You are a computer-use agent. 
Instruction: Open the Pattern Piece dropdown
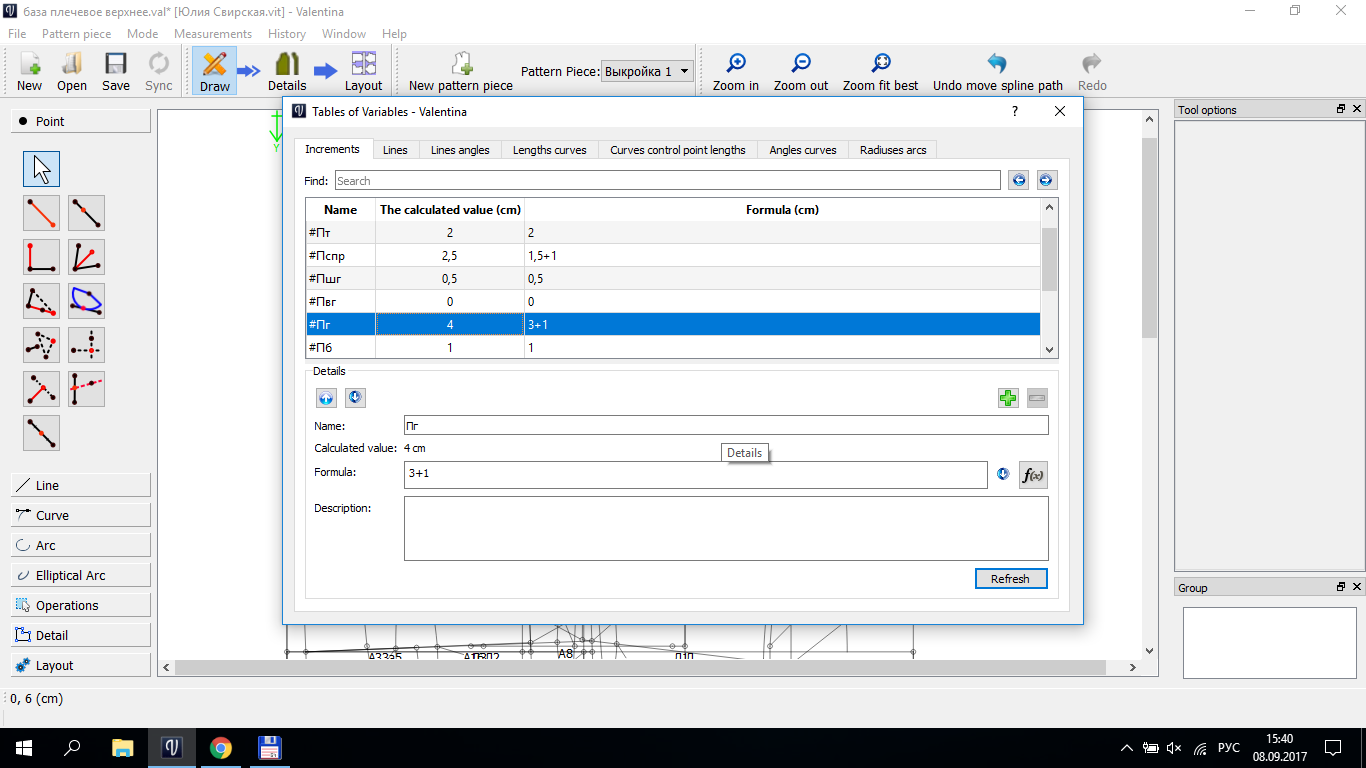coord(647,71)
